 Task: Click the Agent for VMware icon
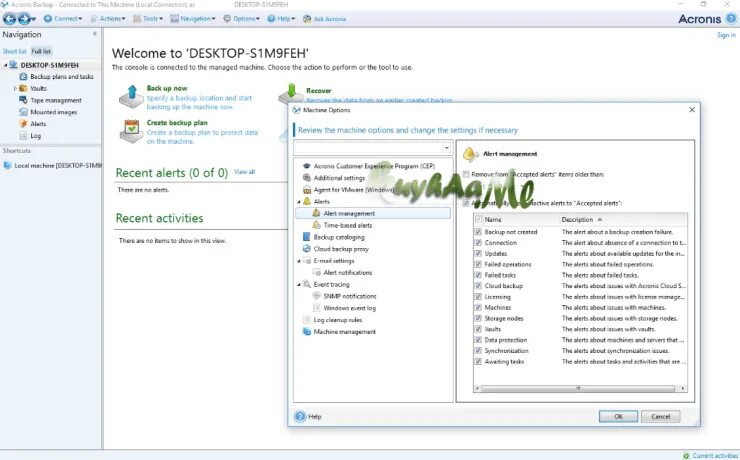[x=307, y=190]
